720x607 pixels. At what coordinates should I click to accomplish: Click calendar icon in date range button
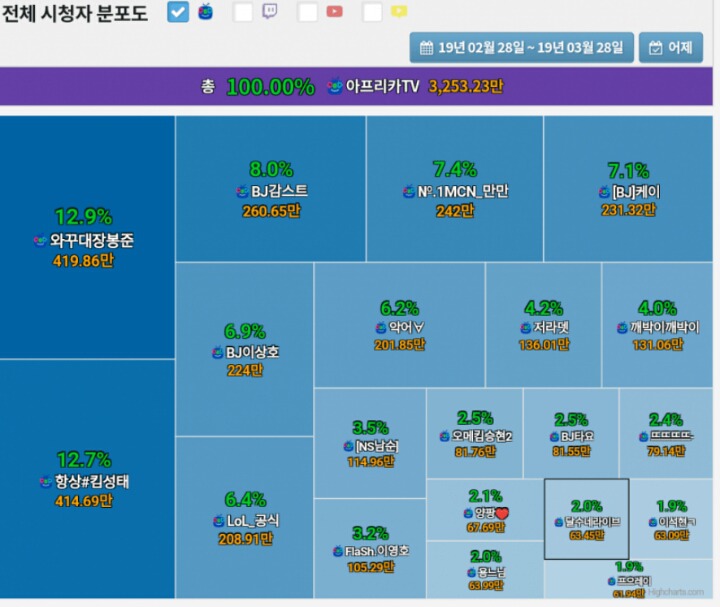426,48
